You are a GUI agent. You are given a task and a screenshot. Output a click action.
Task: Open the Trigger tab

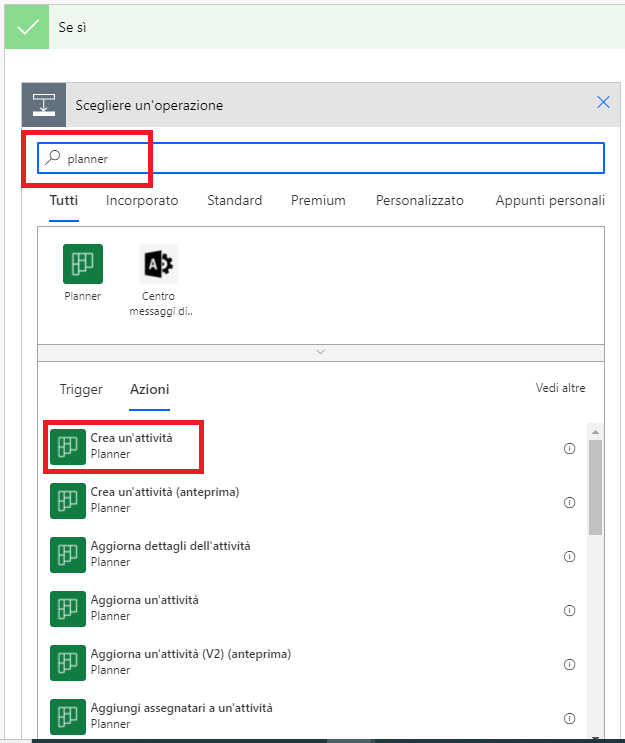click(x=81, y=390)
